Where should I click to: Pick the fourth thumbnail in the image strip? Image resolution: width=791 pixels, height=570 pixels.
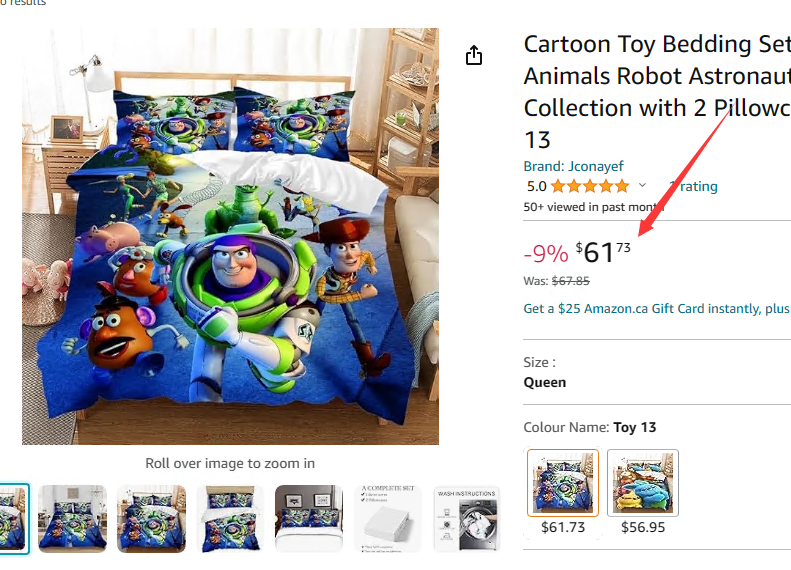pos(229,518)
